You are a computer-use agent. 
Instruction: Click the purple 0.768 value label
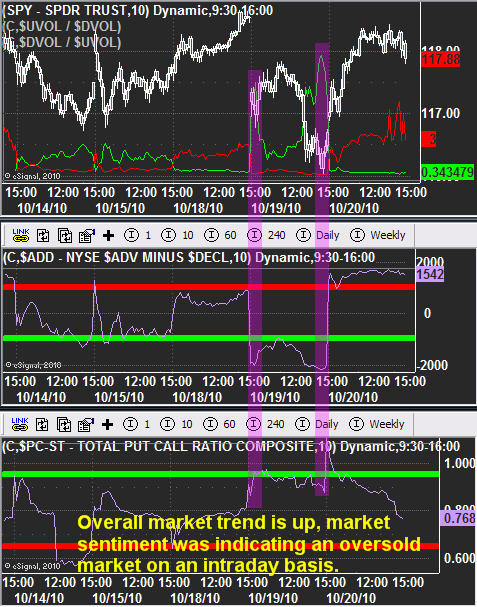pos(458,518)
